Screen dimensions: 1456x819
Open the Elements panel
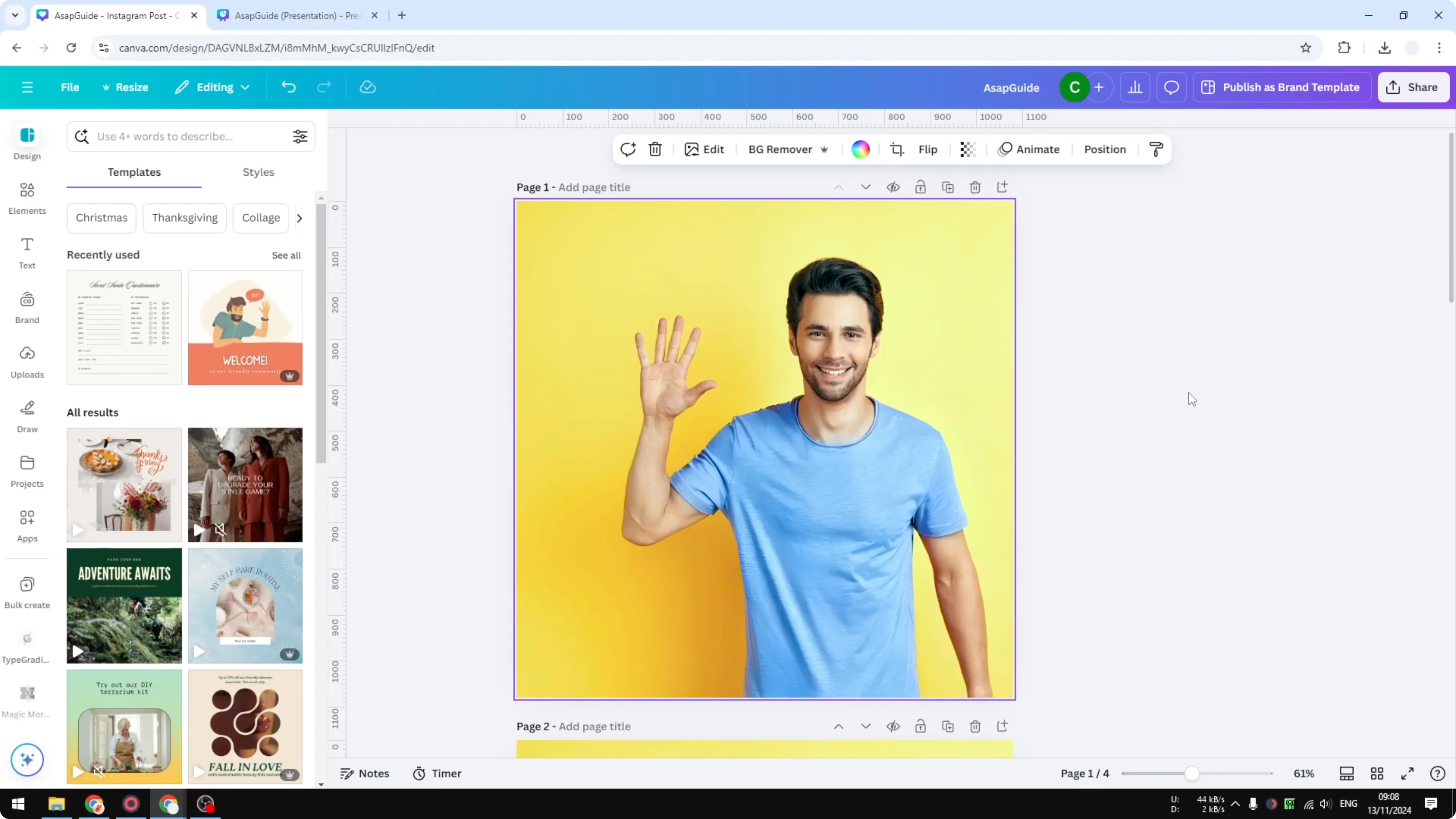coord(27,198)
